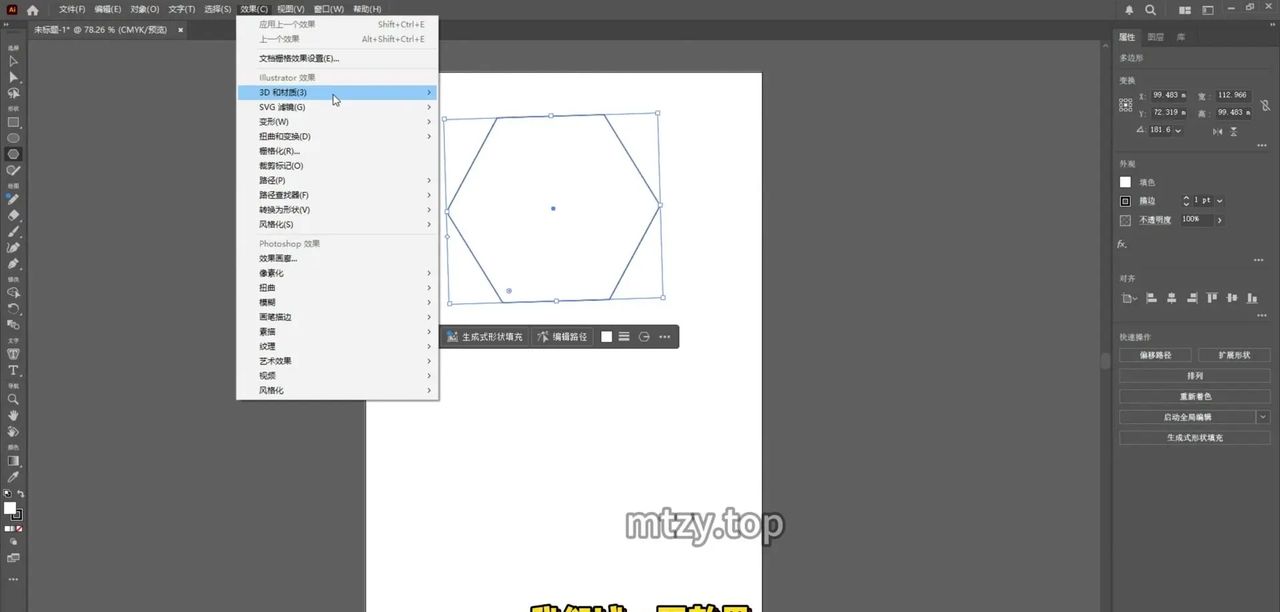
Task: Click the fx effects icon in properties
Action: coord(1122,244)
